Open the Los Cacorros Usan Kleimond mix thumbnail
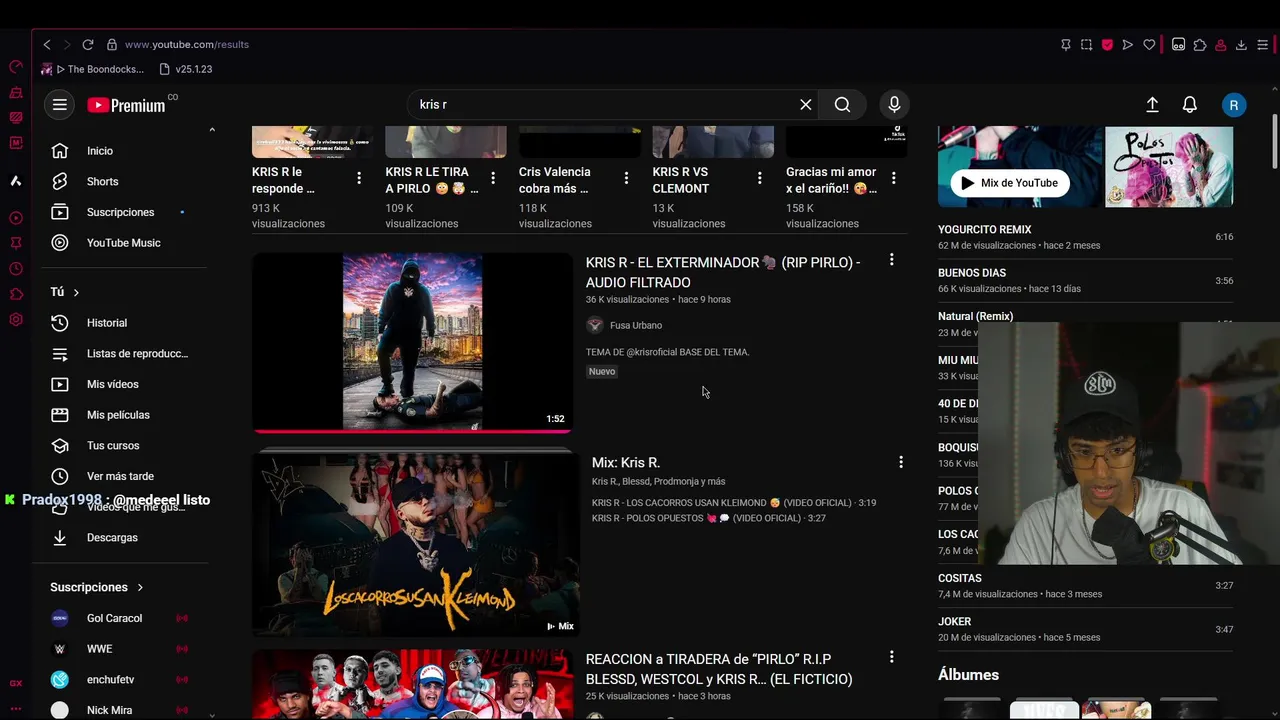The height and width of the screenshot is (720, 1280). pos(415,545)
